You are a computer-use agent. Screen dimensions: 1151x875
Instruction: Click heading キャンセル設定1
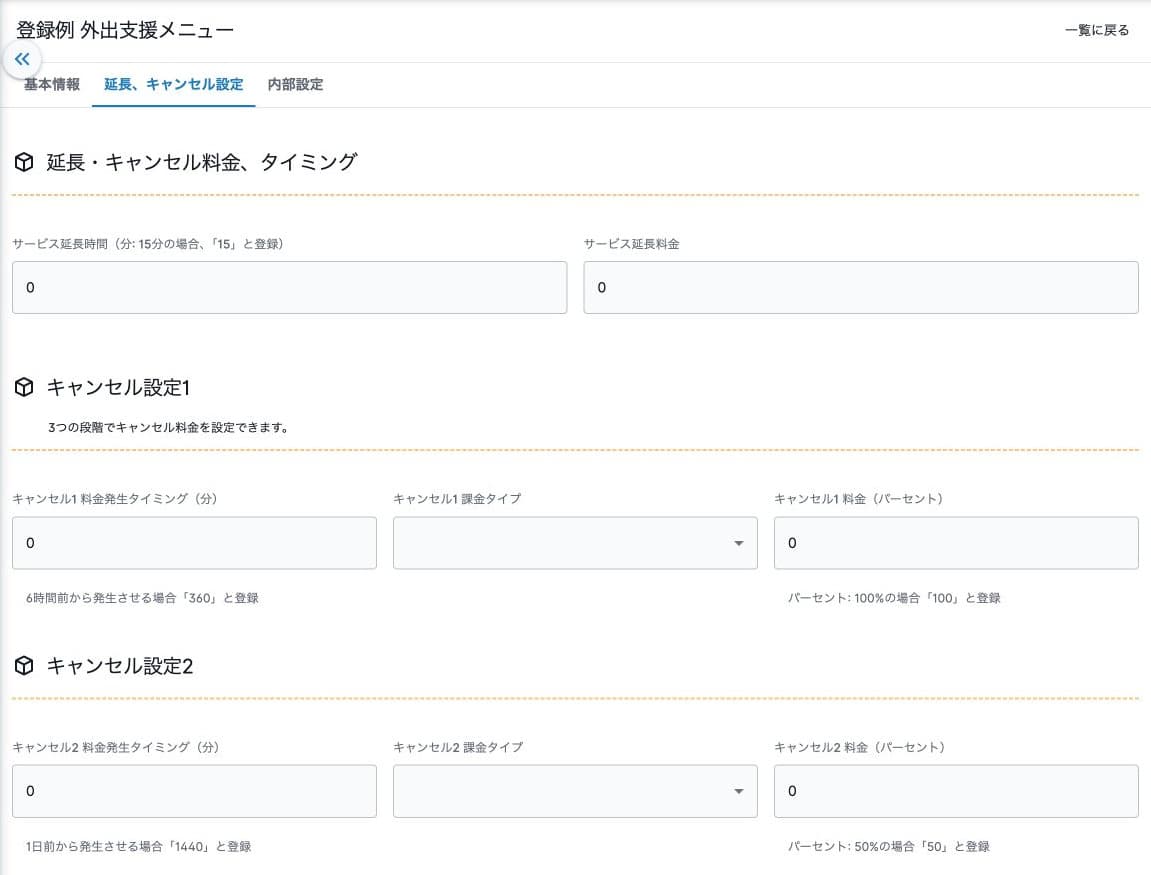(x=118, y=388)
